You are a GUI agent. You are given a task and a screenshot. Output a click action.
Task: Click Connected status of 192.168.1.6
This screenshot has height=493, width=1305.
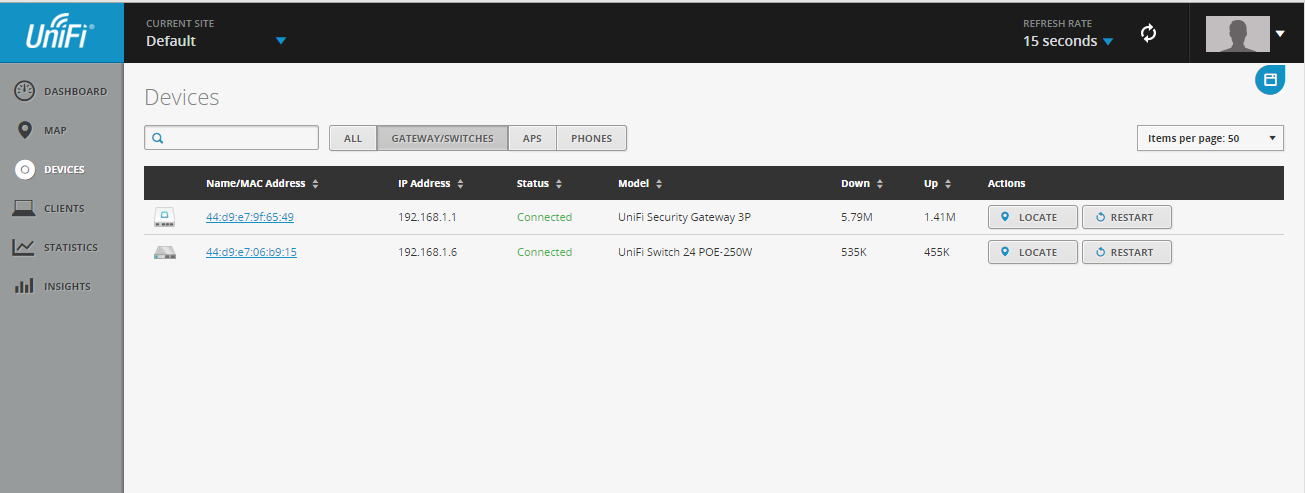tap(544, 252)
